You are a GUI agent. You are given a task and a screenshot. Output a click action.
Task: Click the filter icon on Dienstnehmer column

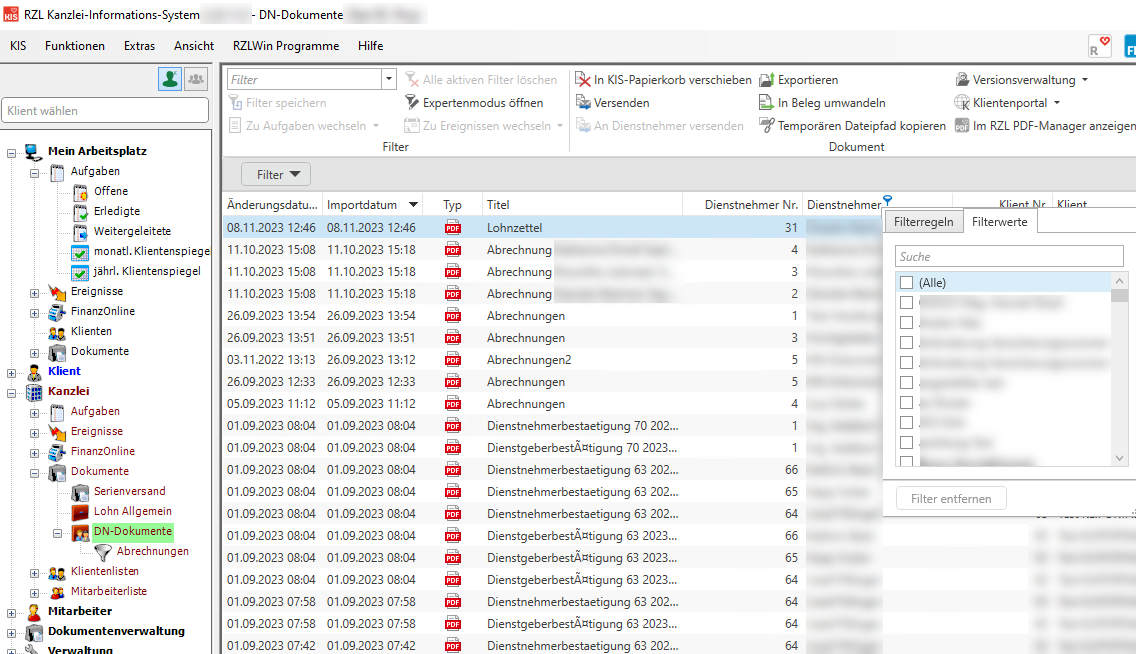pyautogui.click(x=887, y=201)
